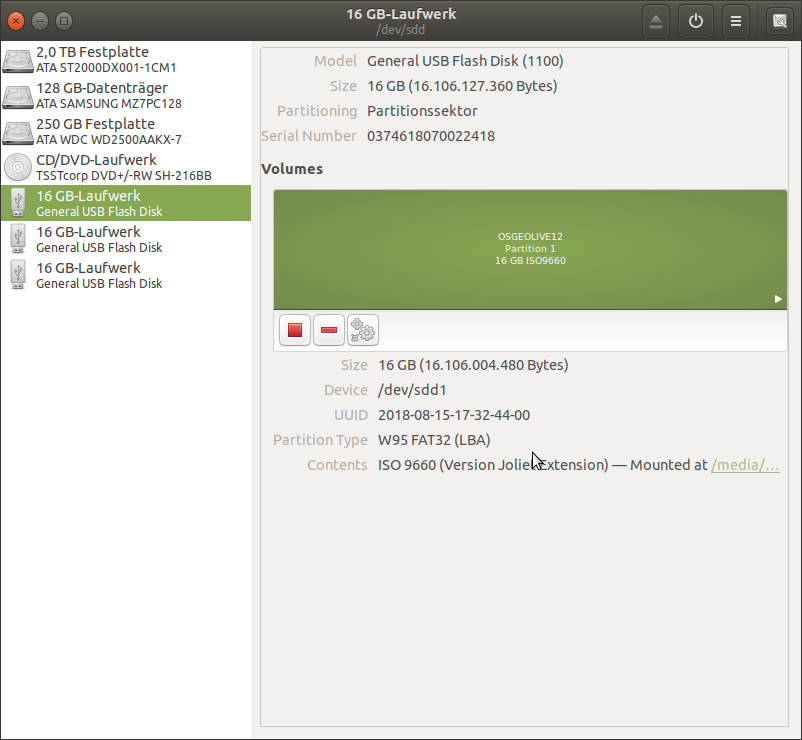Select the middle of the three 16 GB-Laufwerk entries
The width and height of the screenshot is (802, 740).
click(126, 239)
